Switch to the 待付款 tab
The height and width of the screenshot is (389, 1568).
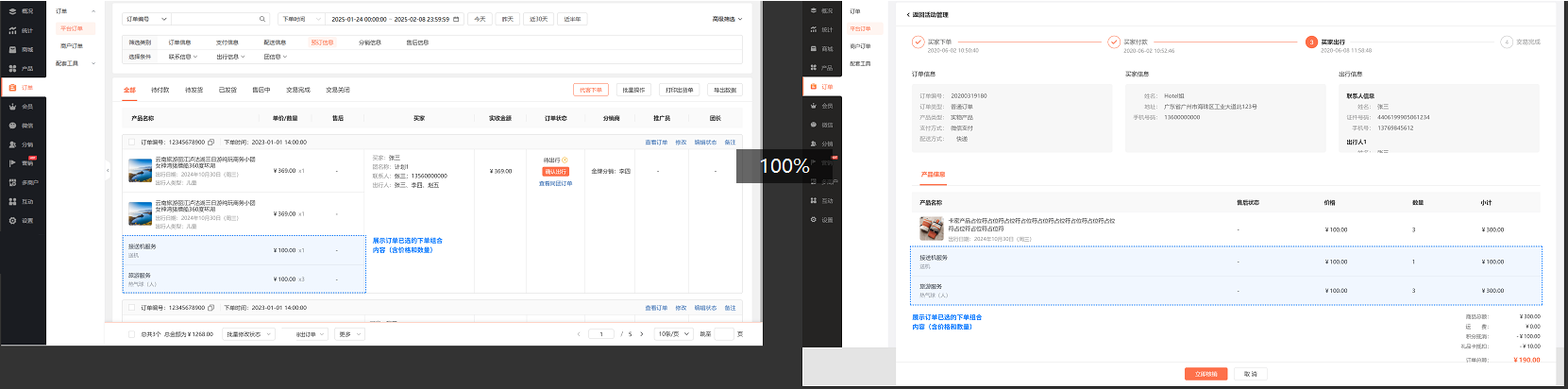[160, 90]
